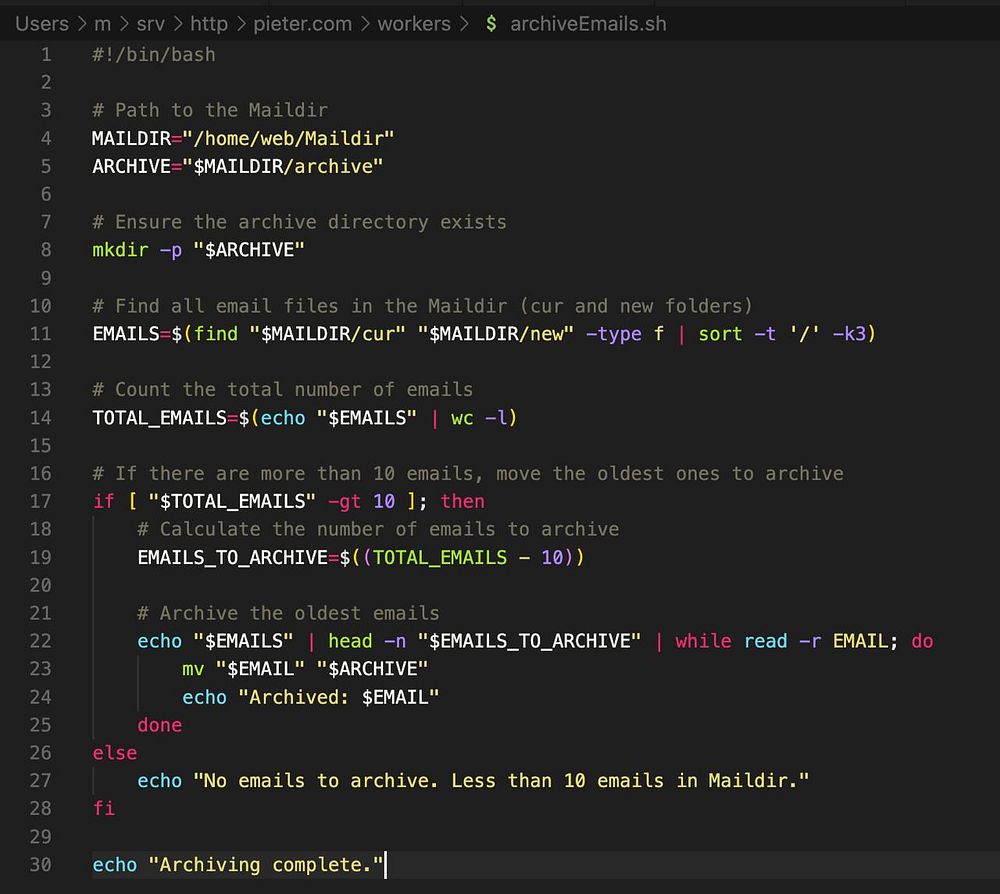Screen dimensions: 1000x894
Task: Click the "No emails to archive" string
Action: pyautogui.click(x=501, y=781)
